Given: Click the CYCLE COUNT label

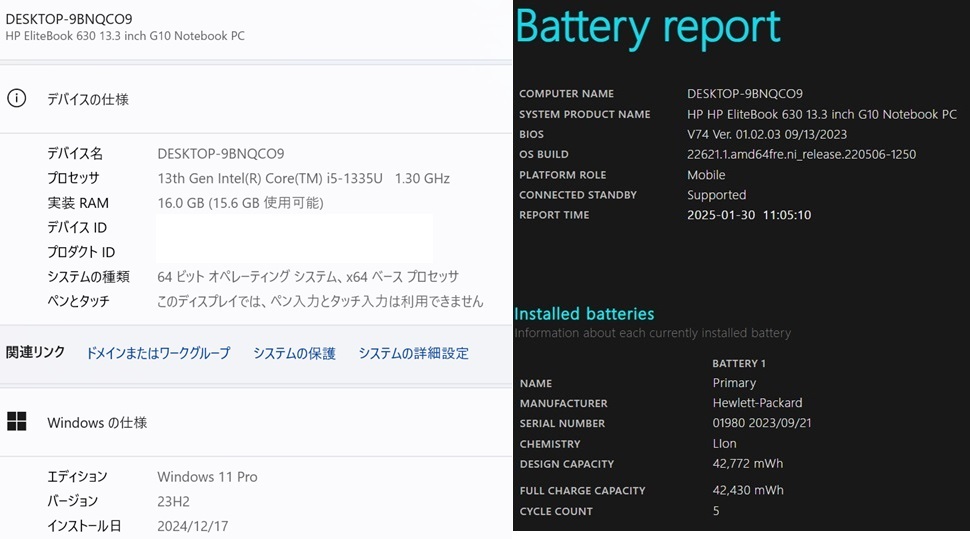Looking at the screenshot, I should [556, 511].
